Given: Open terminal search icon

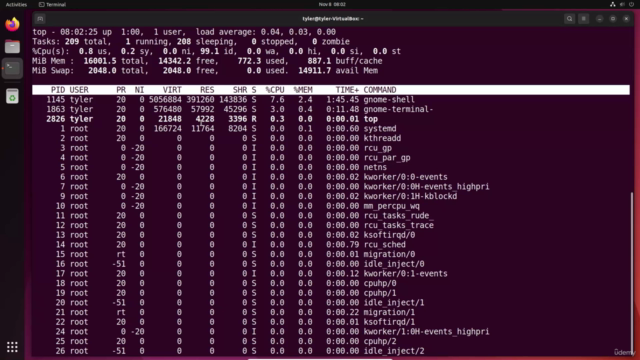Looking at the screenshot, I should (569, 19).
